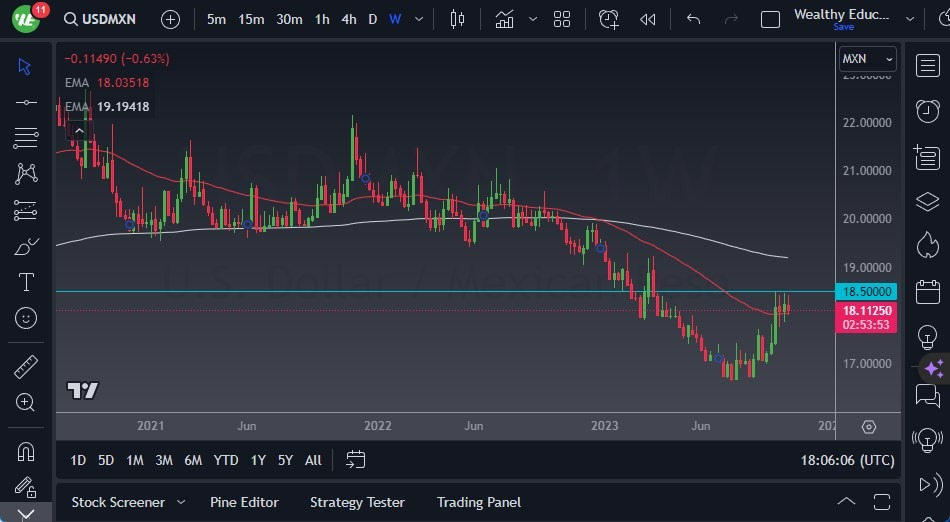Toggle the magnet mode
This screenshot has width=950, height=522.
pos(25,451)
